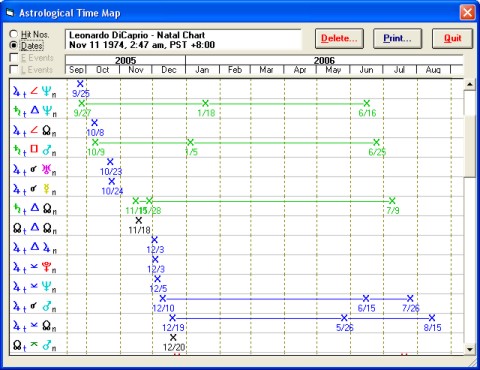Click the Mar month header
The width and height of the screenshot is (480, 370).
coord(267,70)
